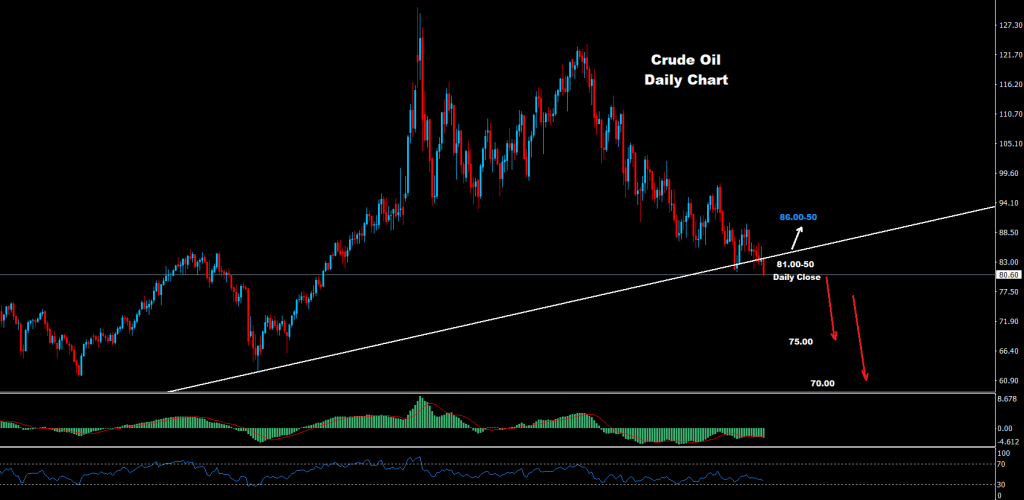Viewport: 1024px width, 500px height.
Task: Click the 94.10 price axis label
Action: 1008,203
